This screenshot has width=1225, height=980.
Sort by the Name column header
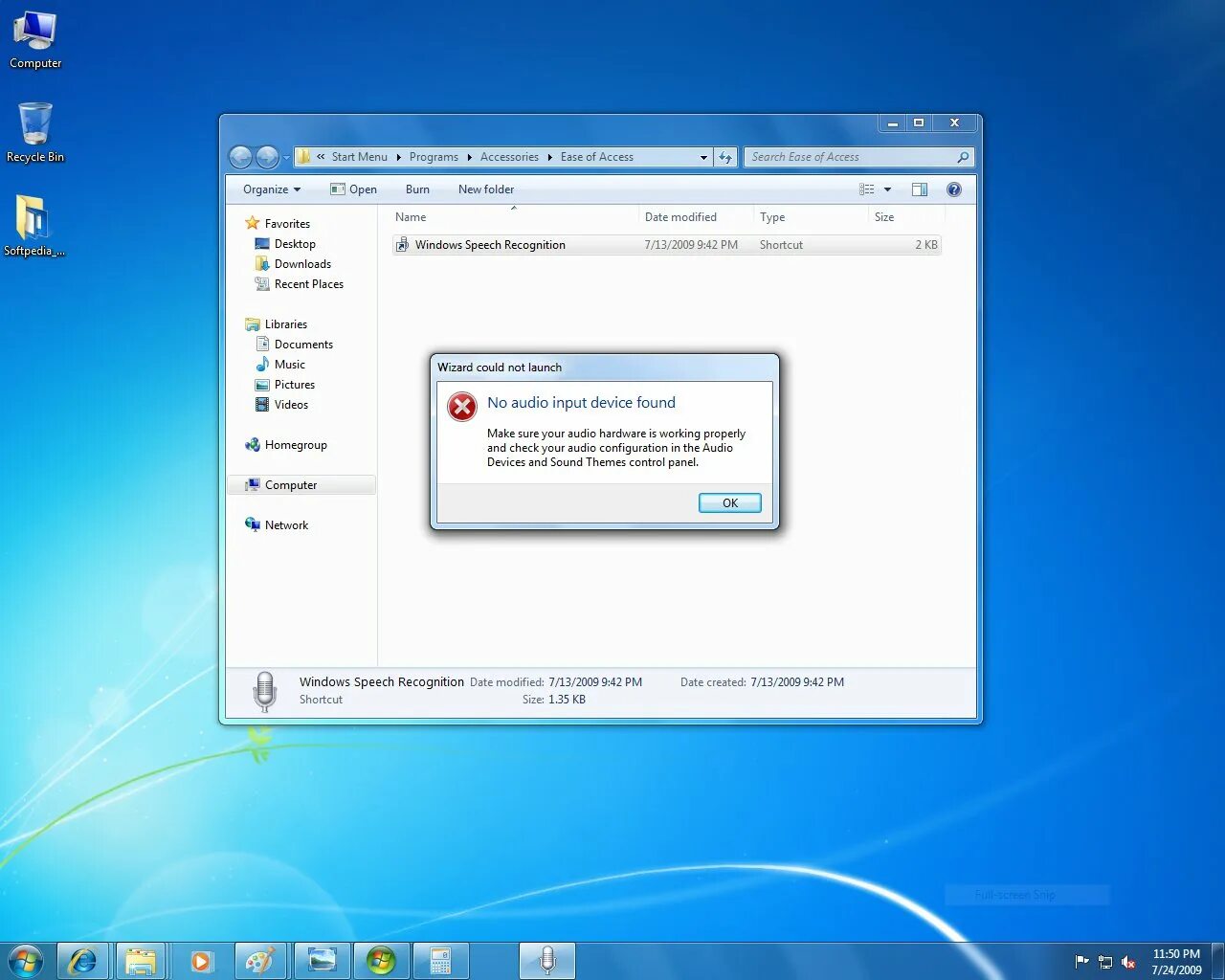tap(514, 217)
